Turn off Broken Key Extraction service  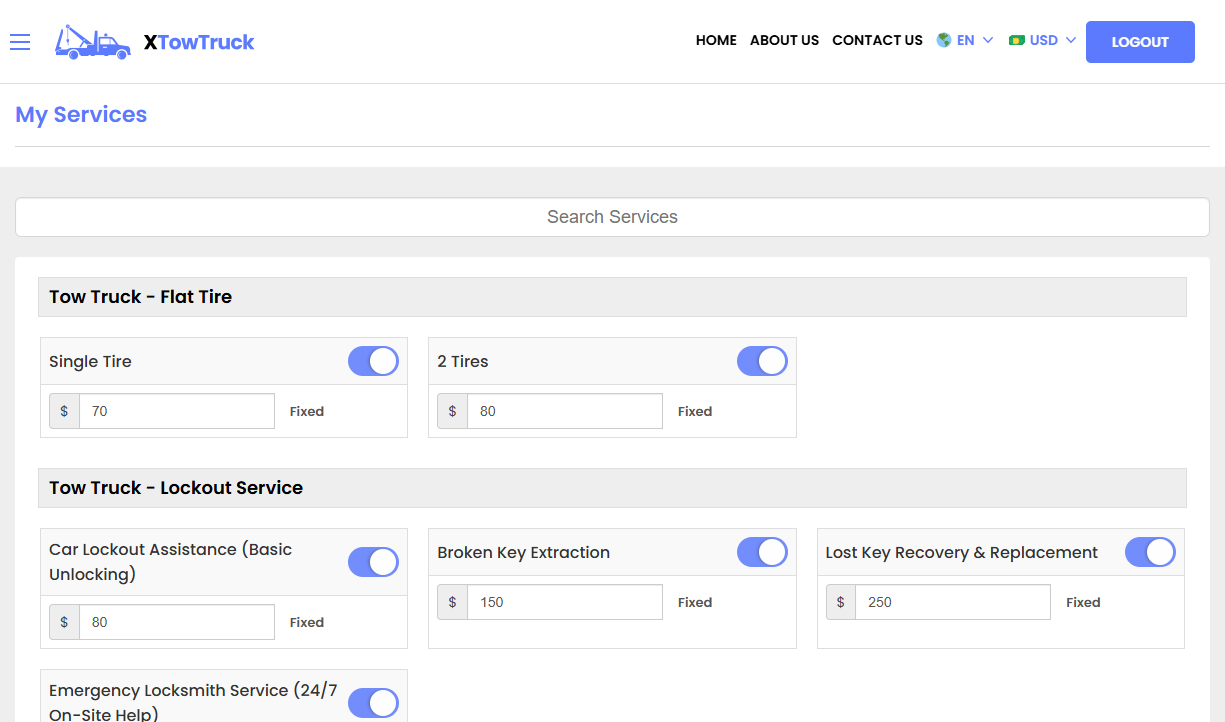pos(762,551)
